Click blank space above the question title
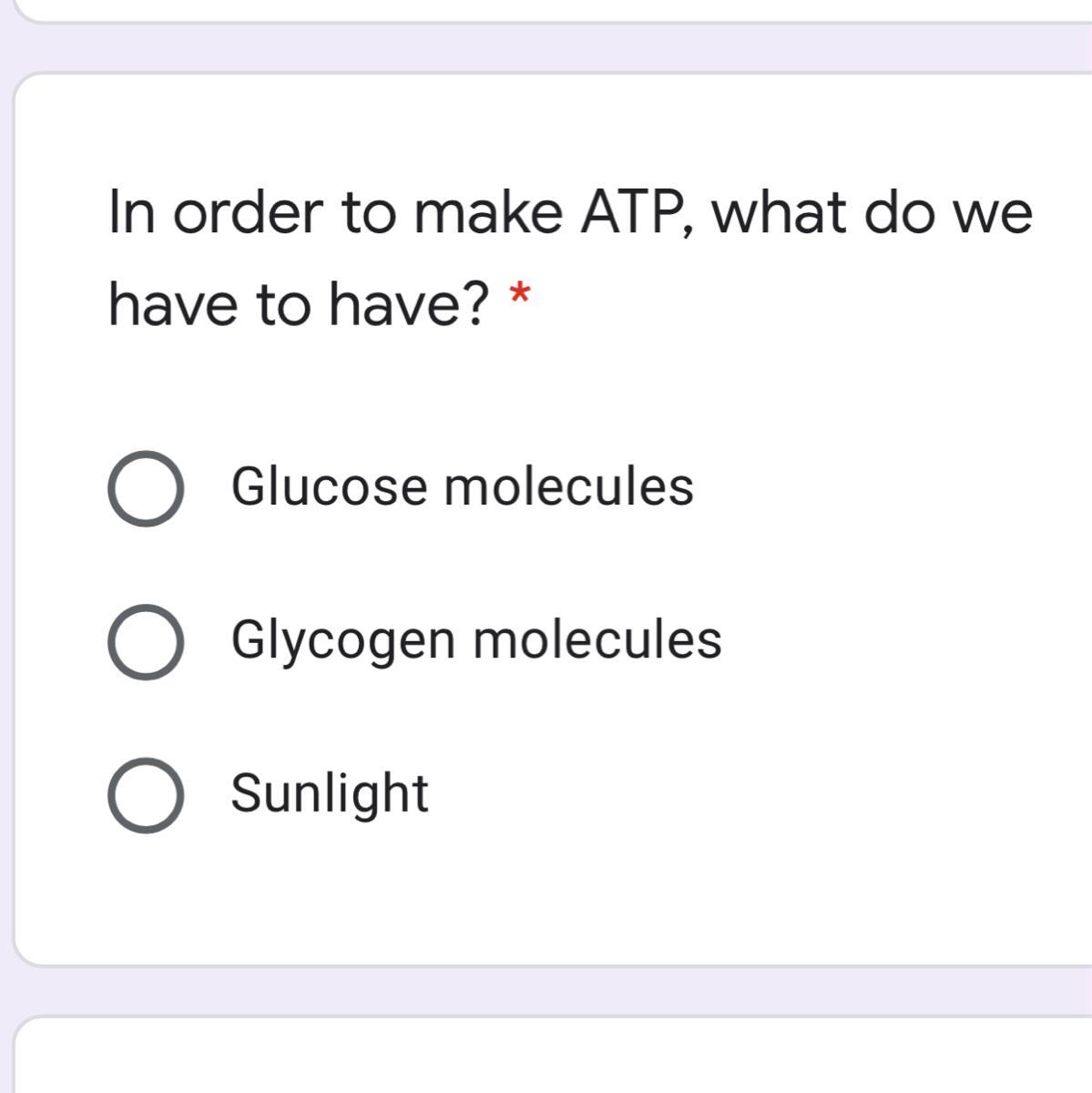This screenshot has height=1093, width=1092. pyautogui.click(x=546, y=128)
